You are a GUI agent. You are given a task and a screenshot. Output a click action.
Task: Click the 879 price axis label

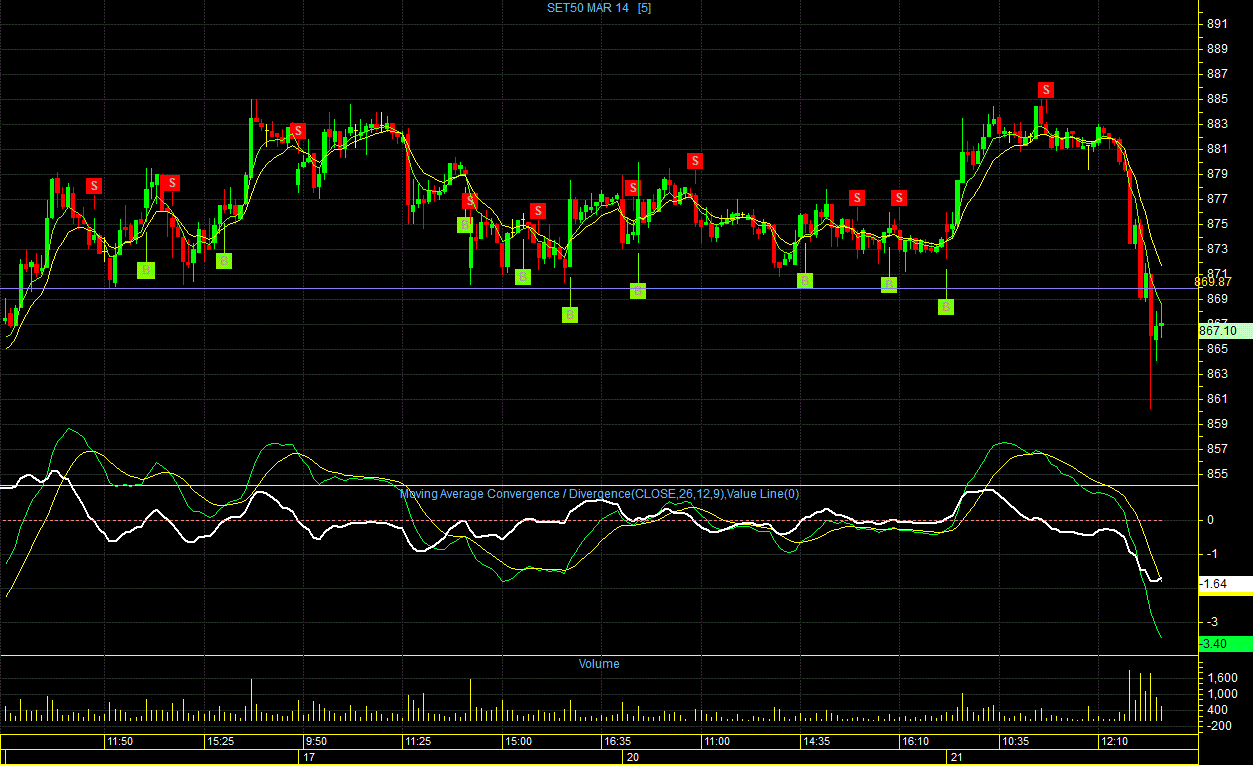1218,174
